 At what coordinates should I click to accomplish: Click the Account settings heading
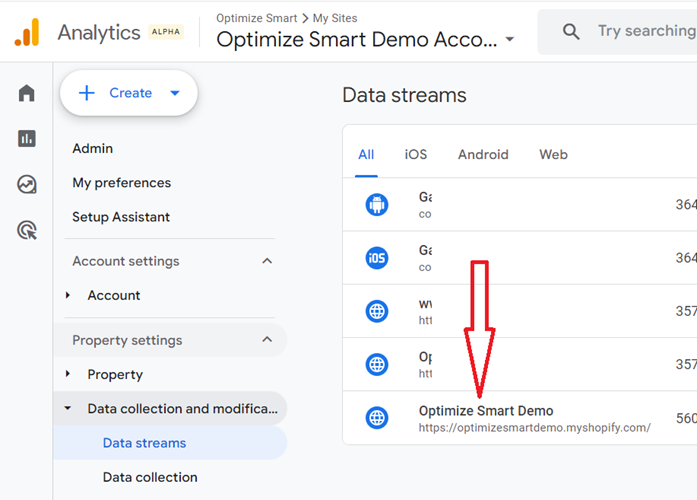tap(126, 261)
